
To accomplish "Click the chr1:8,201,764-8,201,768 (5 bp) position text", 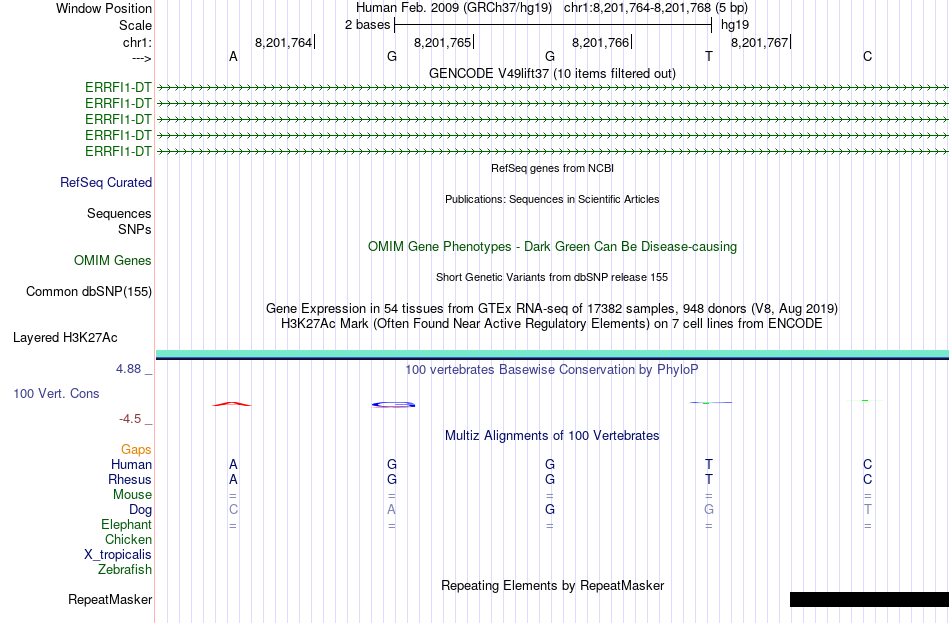I will 656,8.
